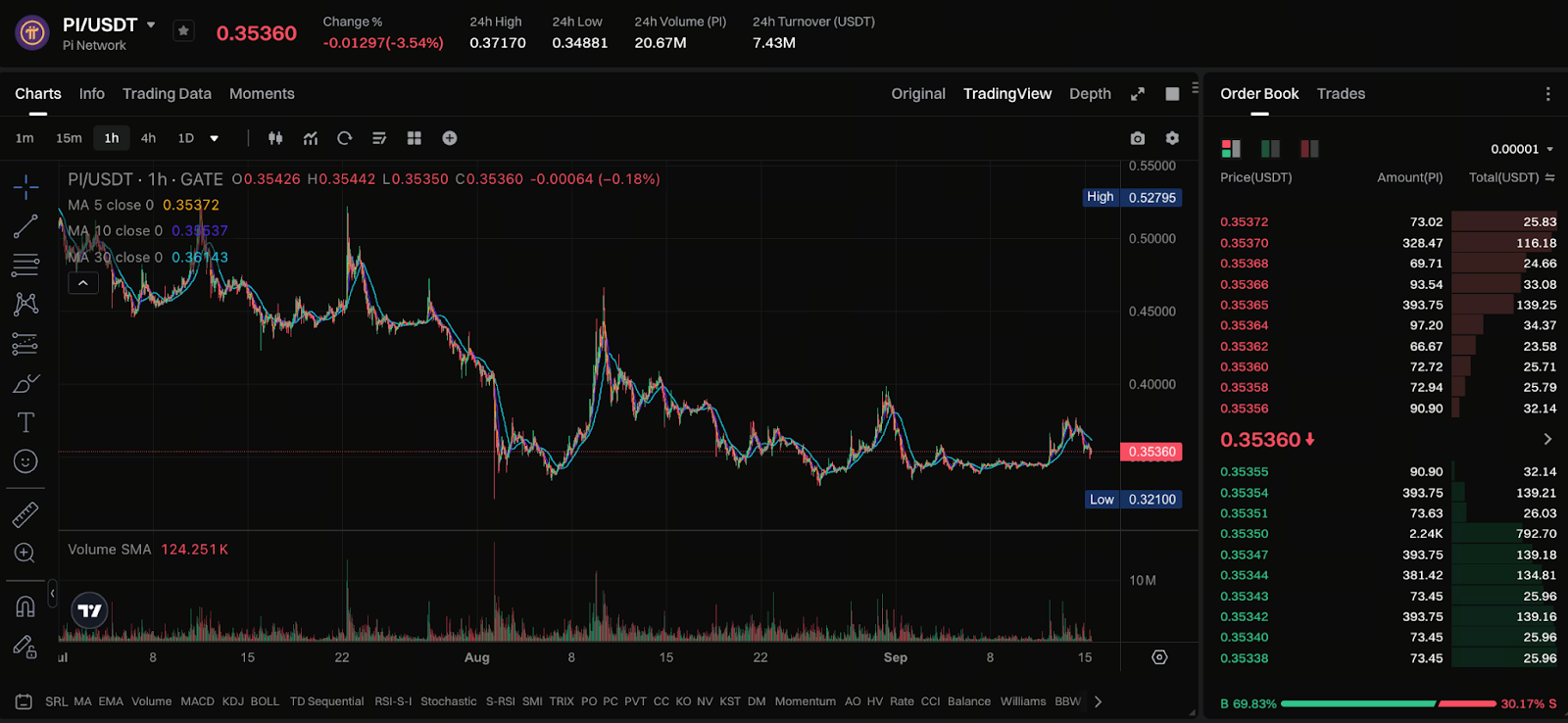Open the Trading Data tab
This screenshot has height=723, width=1568.
click(x=167, y=94)
